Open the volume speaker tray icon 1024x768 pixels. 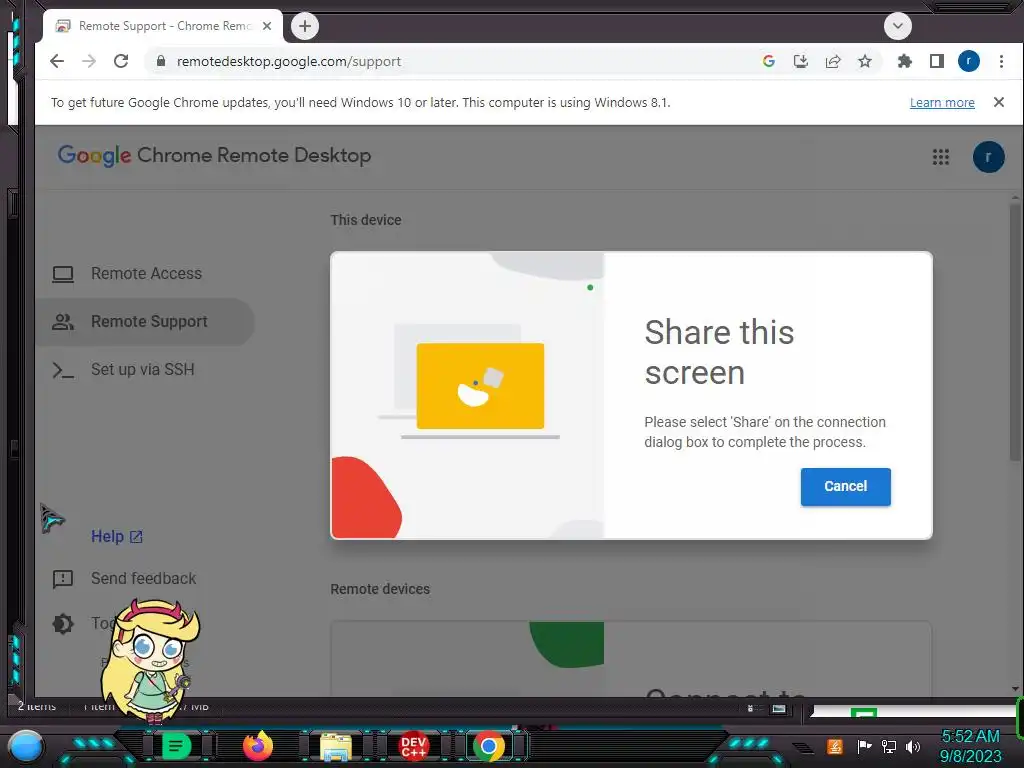tap(913, 746)
